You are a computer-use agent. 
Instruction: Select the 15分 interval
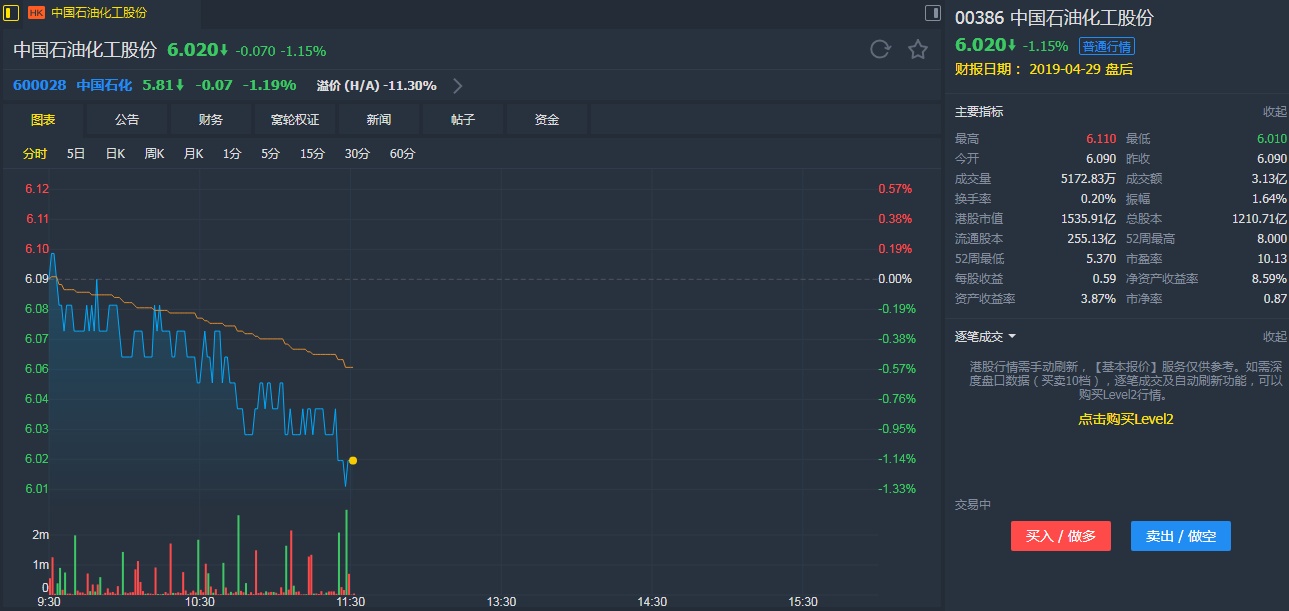[x=313, y=154]
